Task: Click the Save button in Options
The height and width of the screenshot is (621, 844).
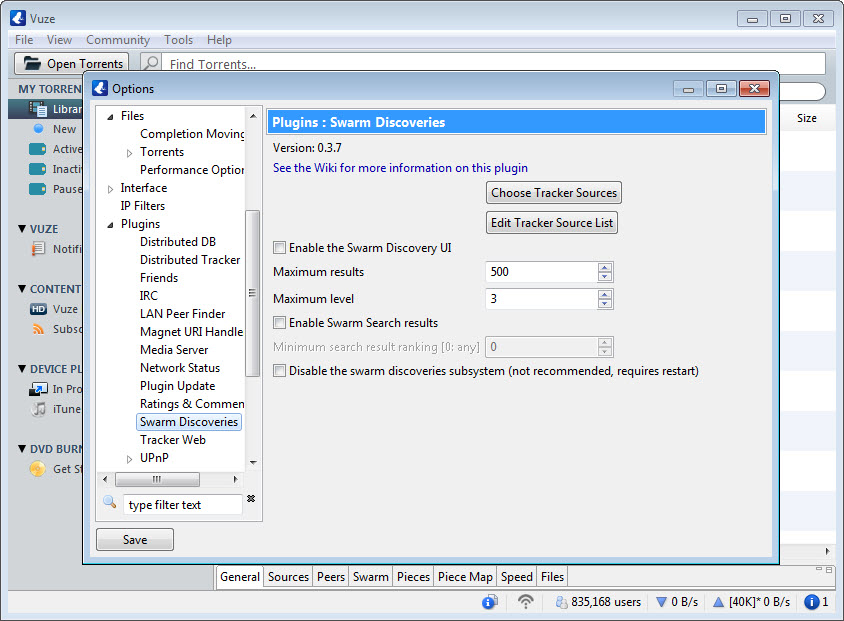Action: tap(135, 539)
